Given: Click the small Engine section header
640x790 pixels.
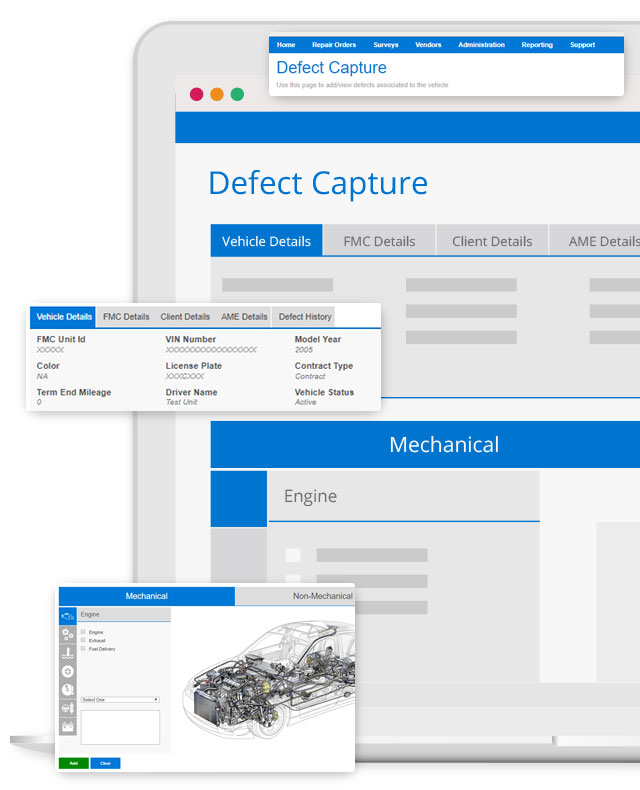Looking at the screenshot, I should [124, 614].
